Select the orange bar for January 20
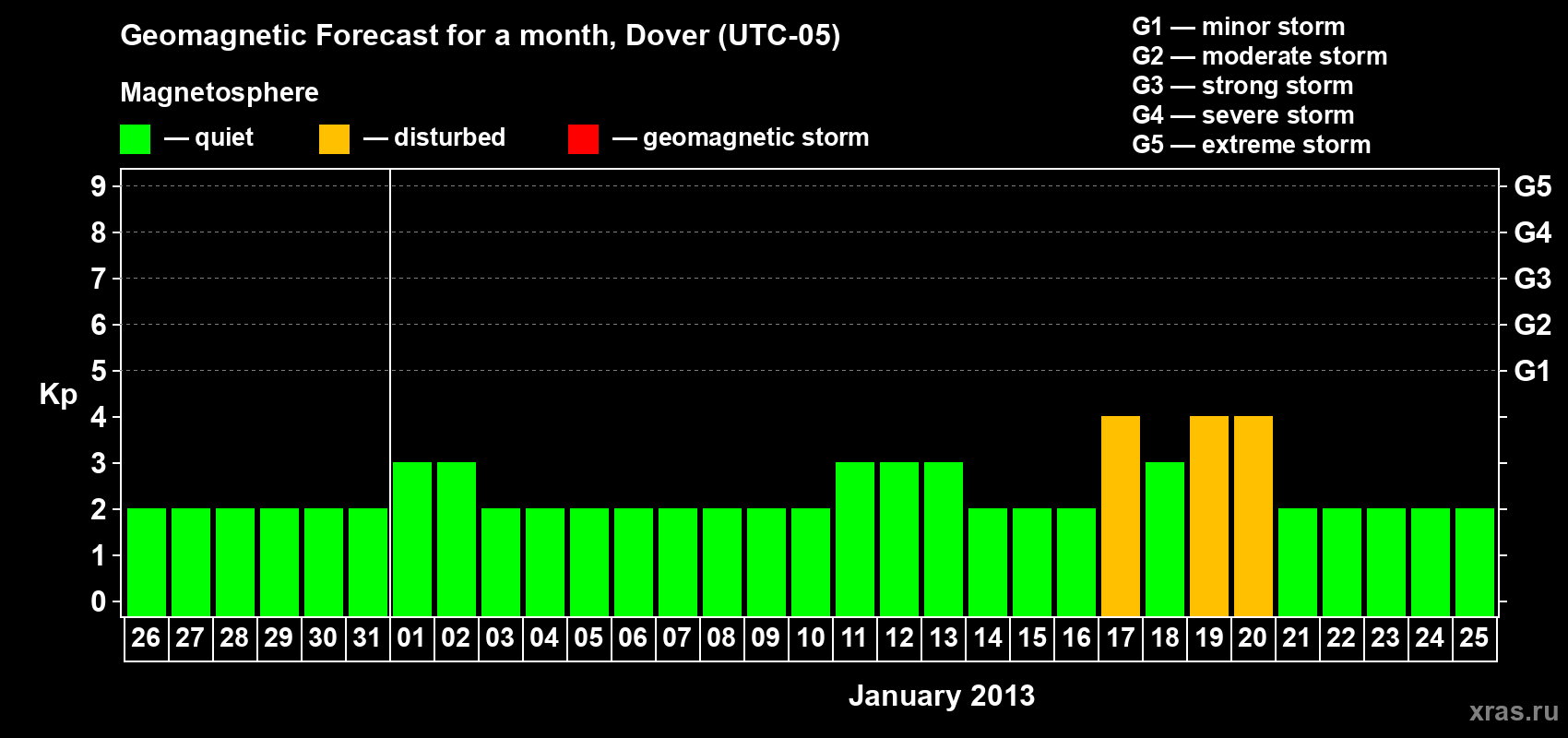1568x738 pixels. coord(1253,516)
